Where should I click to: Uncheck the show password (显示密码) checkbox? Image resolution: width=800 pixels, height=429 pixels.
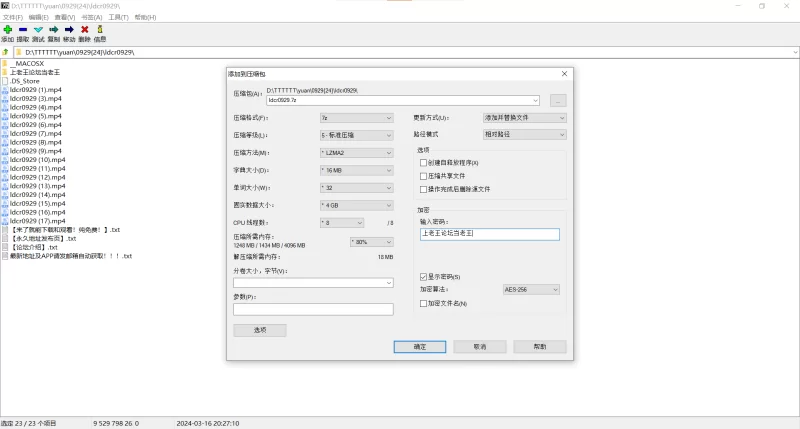(x=424, y=277)
